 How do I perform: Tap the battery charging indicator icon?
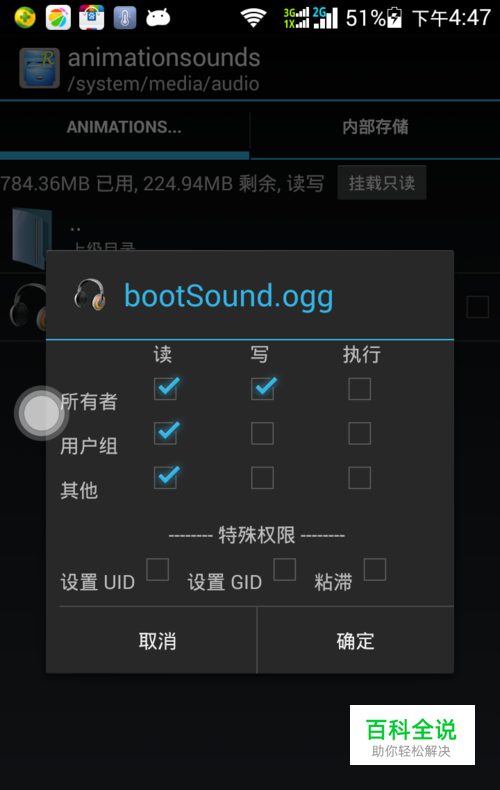395,18
